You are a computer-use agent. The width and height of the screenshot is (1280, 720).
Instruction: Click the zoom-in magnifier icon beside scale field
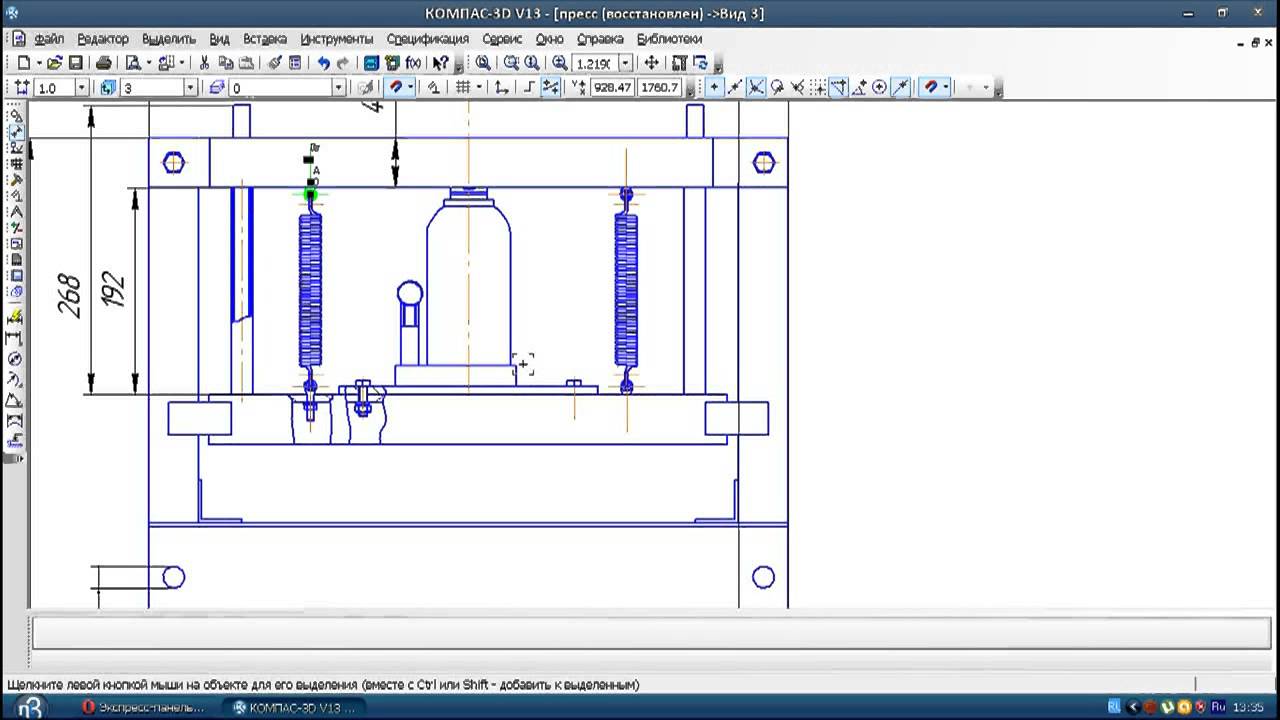559,63
